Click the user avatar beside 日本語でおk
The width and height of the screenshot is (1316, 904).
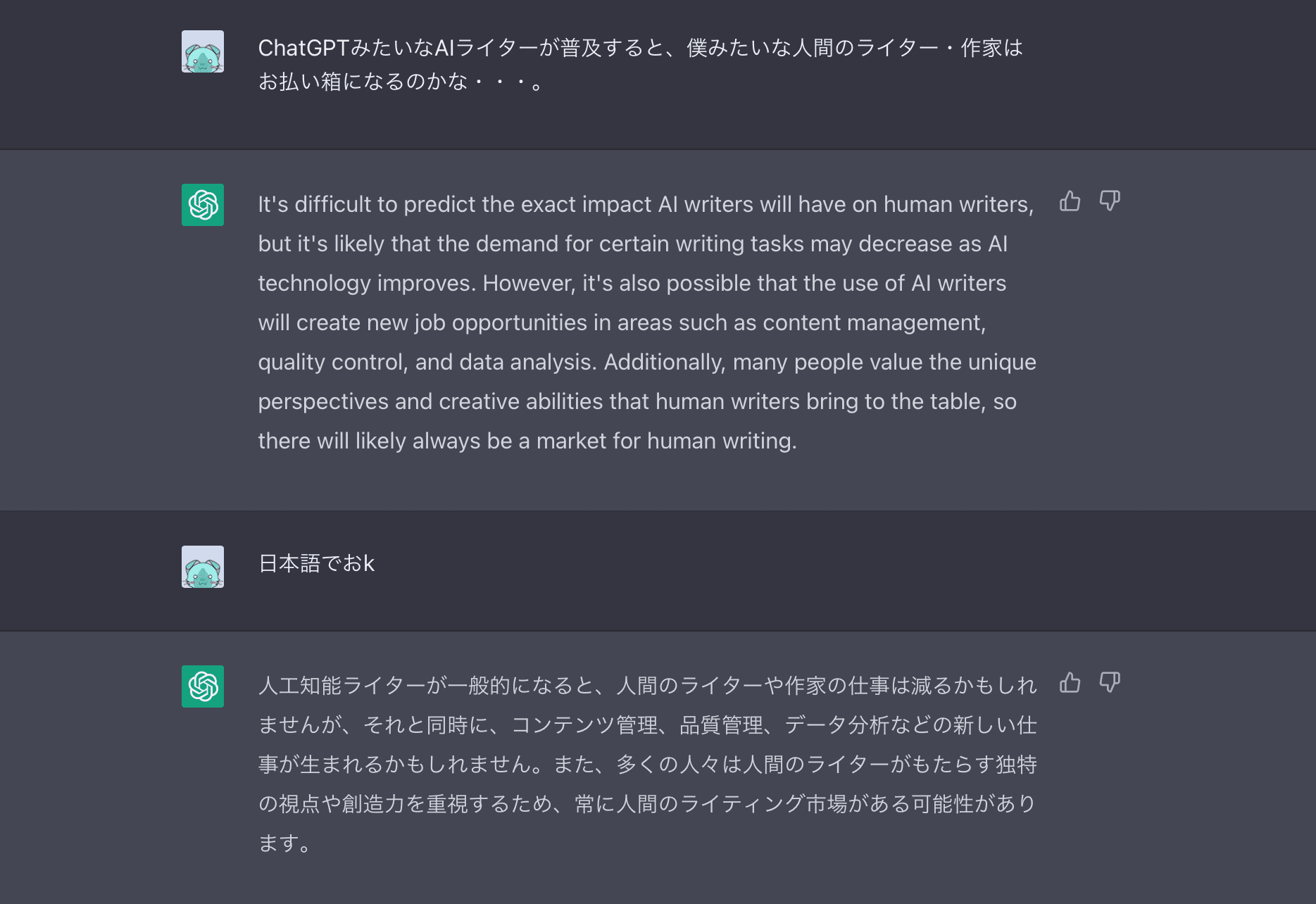202,566
